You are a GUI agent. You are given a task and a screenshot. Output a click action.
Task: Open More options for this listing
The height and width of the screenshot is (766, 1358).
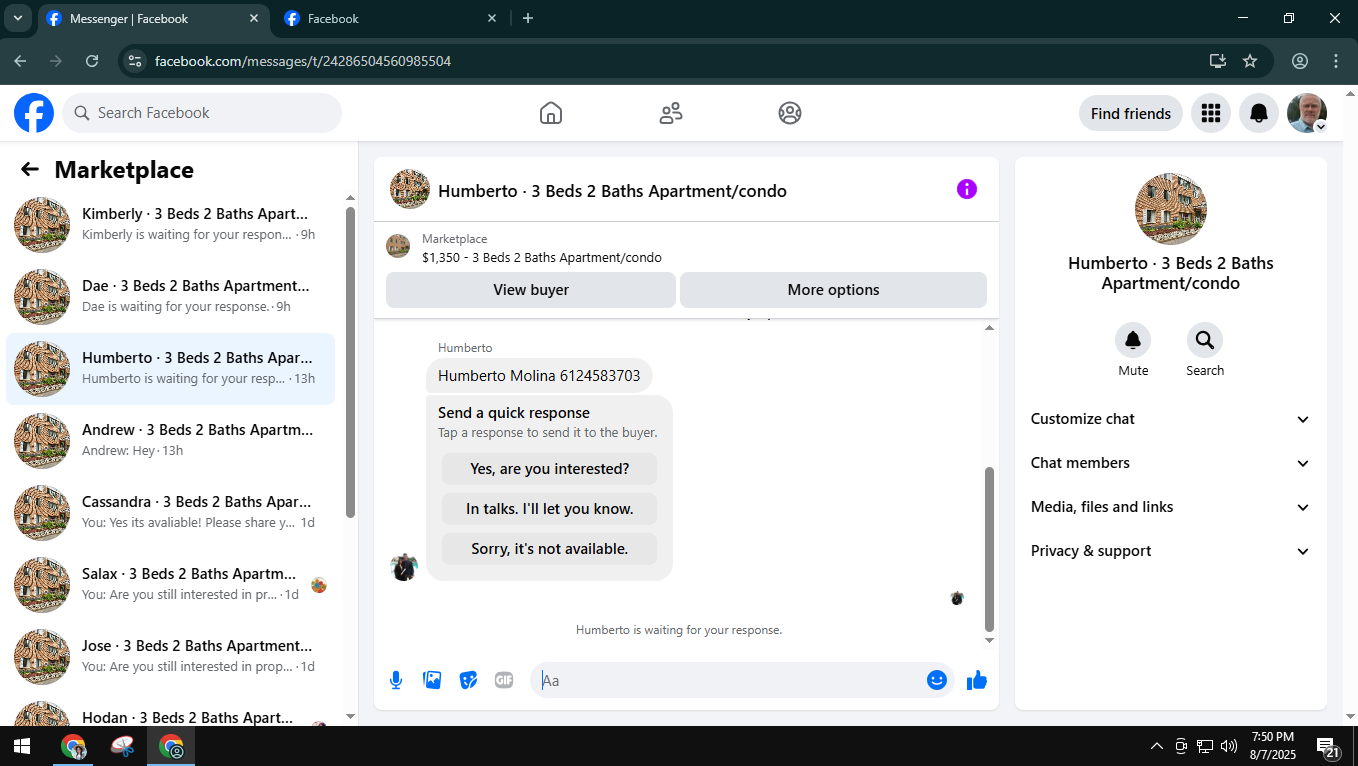pyautogui.click(x=833, y=290)
